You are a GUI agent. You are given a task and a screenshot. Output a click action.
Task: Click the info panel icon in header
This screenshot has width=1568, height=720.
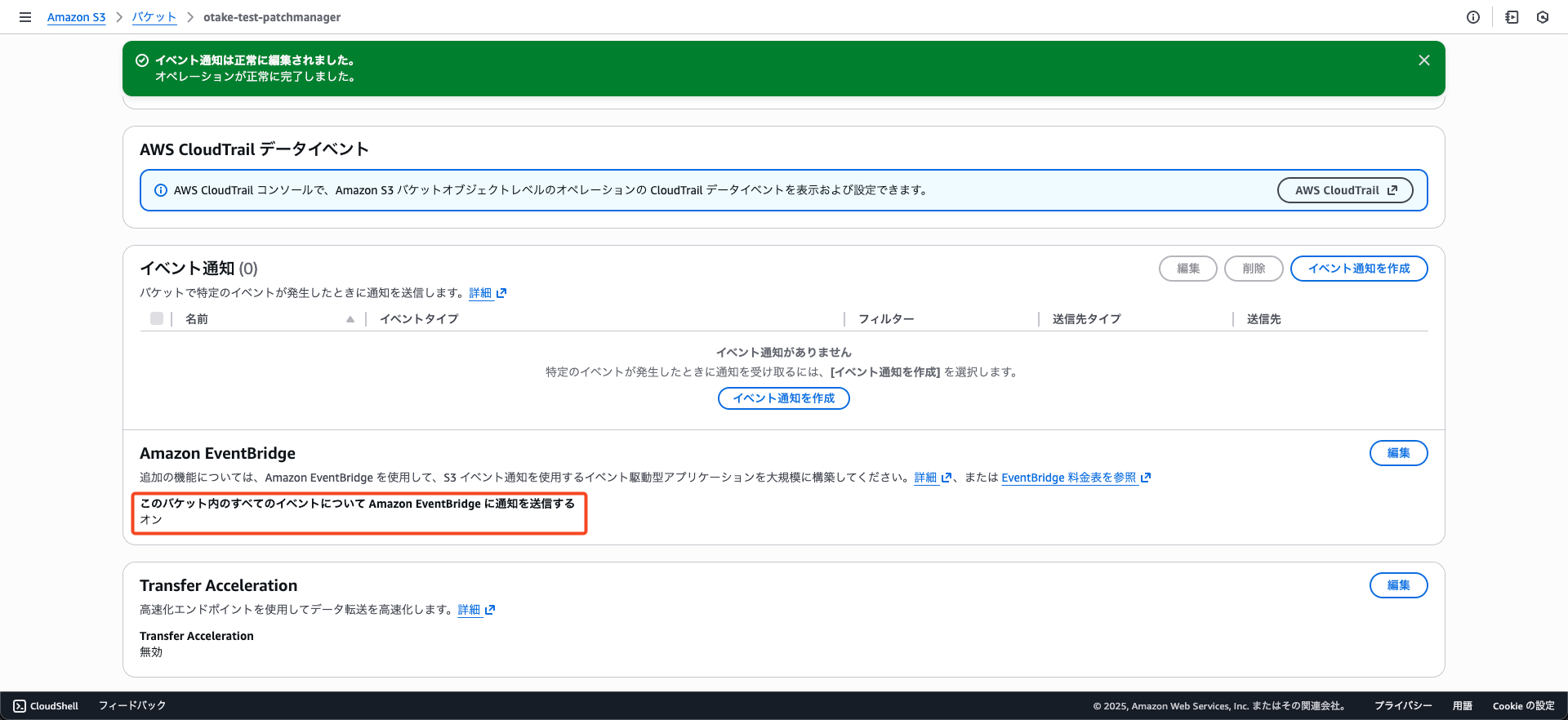point(1473,17)
